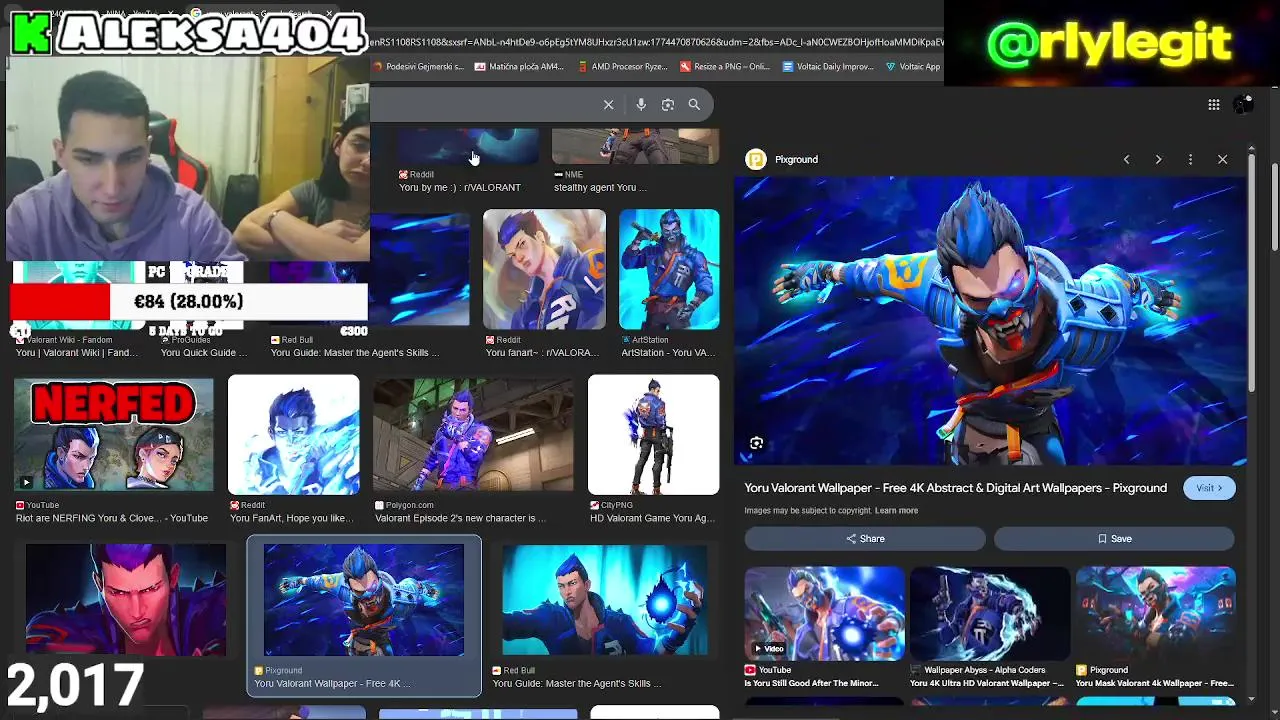Open related Wallpaper Abyss Yoru 4K image

(x=990, y=614)
